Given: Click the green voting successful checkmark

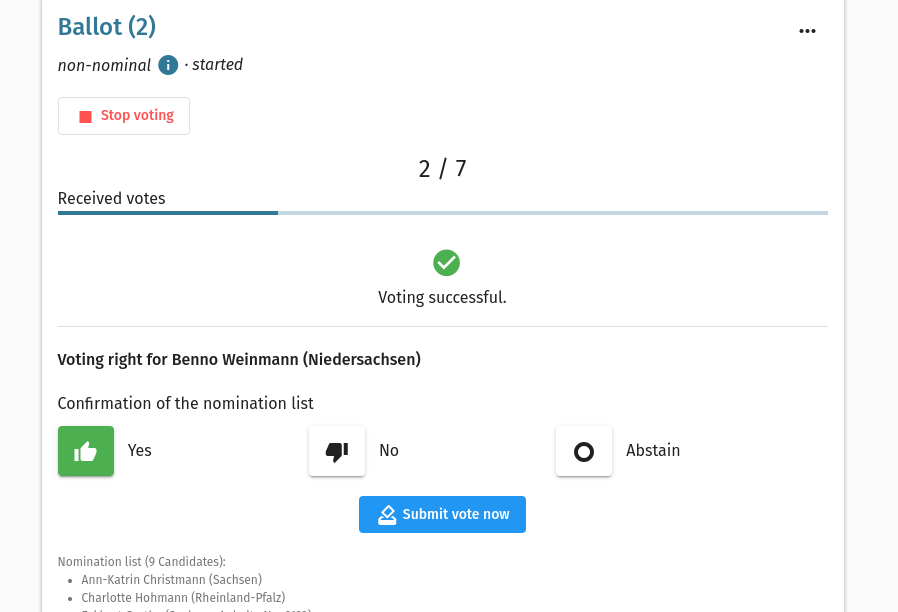Looking at the screenshot, I should click(x=446, y=263).
